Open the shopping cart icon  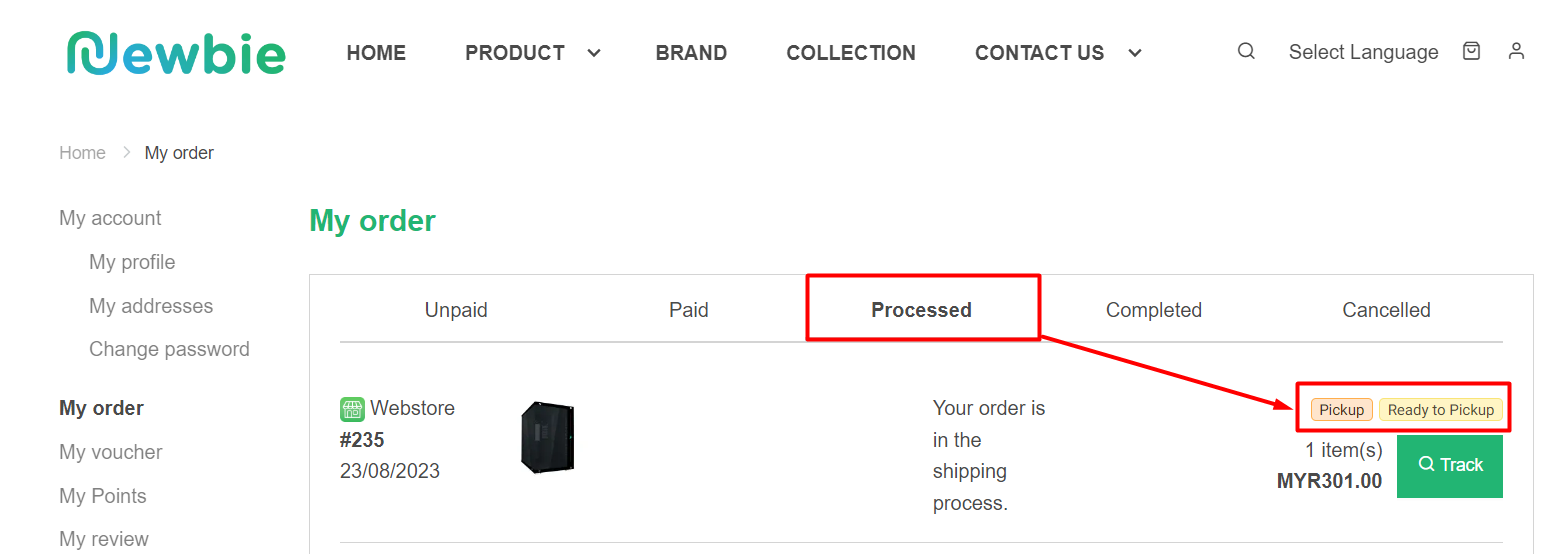(1471, 51)
